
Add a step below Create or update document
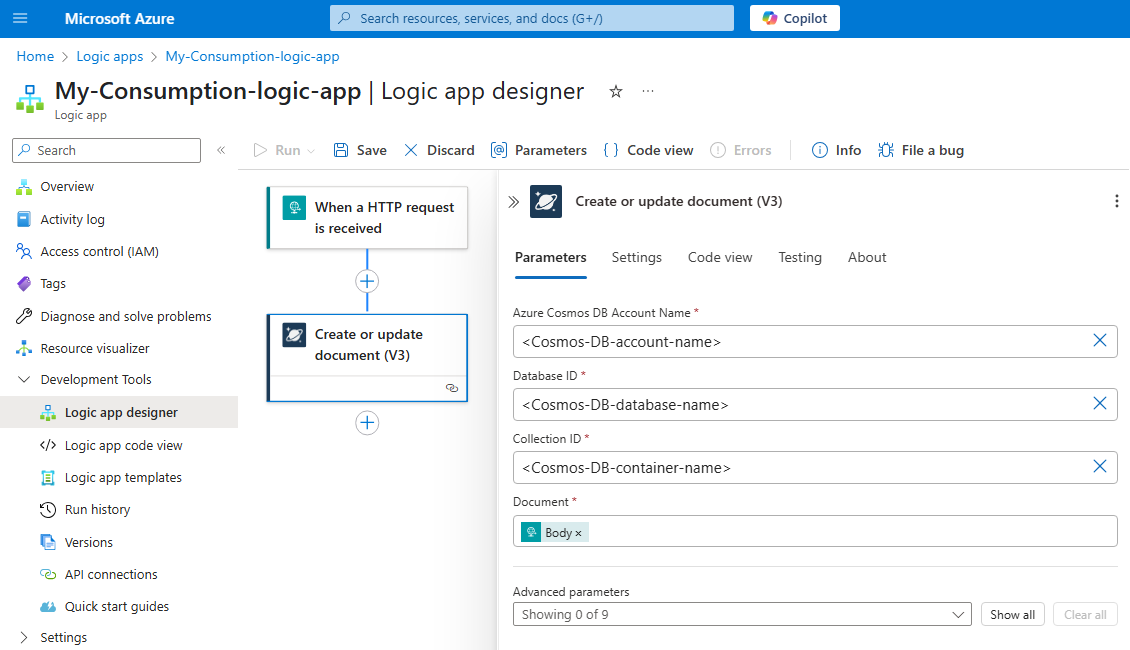[x=367, y=423]
